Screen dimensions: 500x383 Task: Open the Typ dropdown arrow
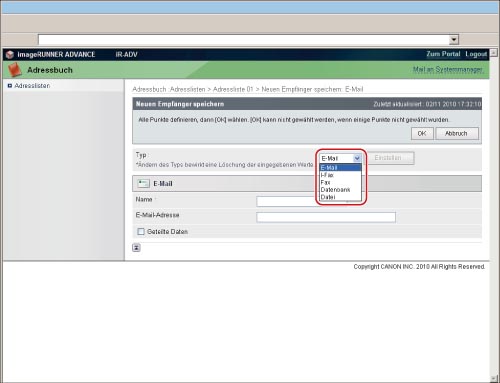click(357, 158)
